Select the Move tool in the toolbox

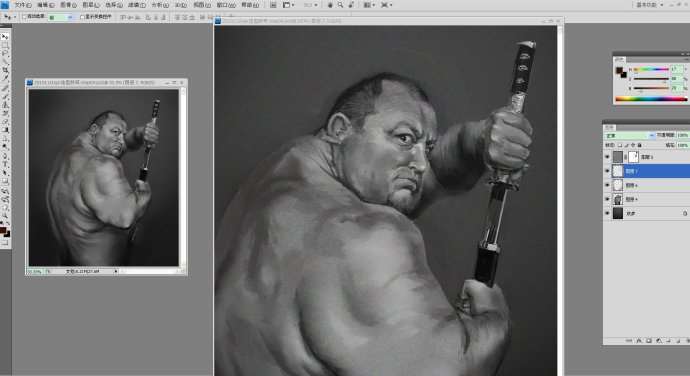[5, 37]
